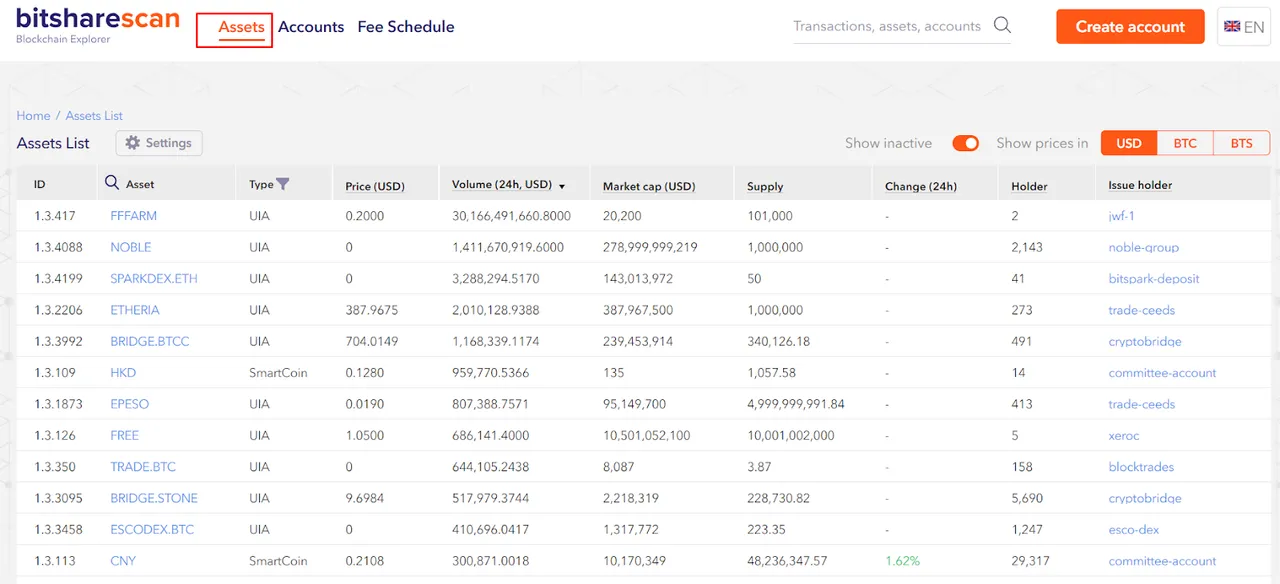Open the Accounts tab
The image size is (1280, 584).
(x=311, y=27)
